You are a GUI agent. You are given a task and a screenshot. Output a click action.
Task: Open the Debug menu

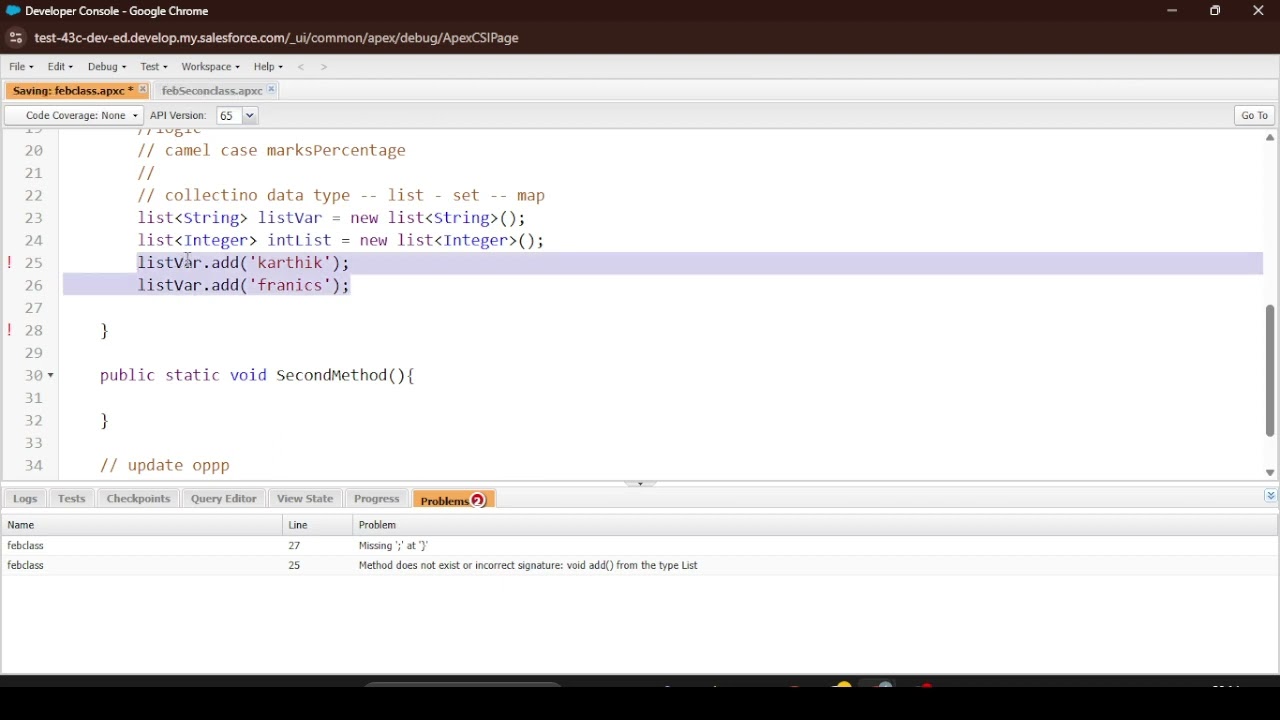107,67
